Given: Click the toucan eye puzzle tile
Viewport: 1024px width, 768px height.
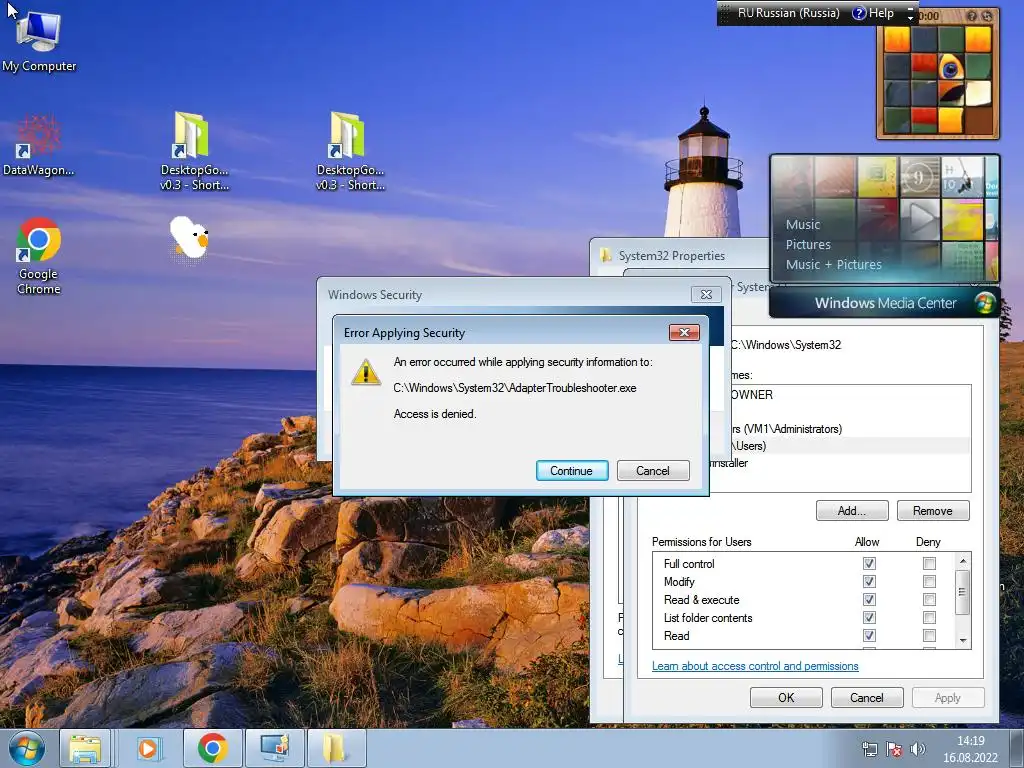Looking at the screenshot, I should [x=951, y=67].
